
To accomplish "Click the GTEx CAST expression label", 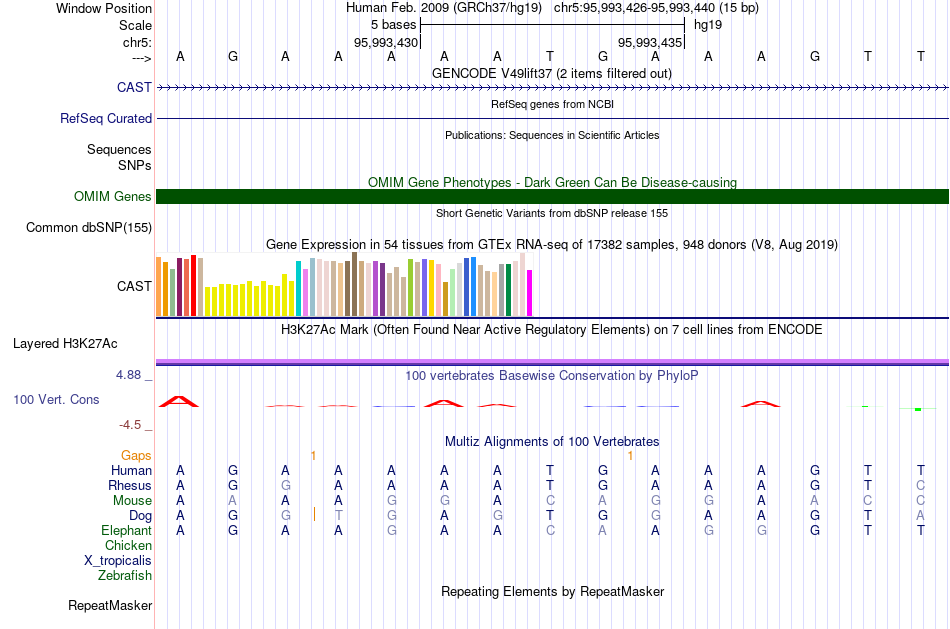I will pos(134,286).
